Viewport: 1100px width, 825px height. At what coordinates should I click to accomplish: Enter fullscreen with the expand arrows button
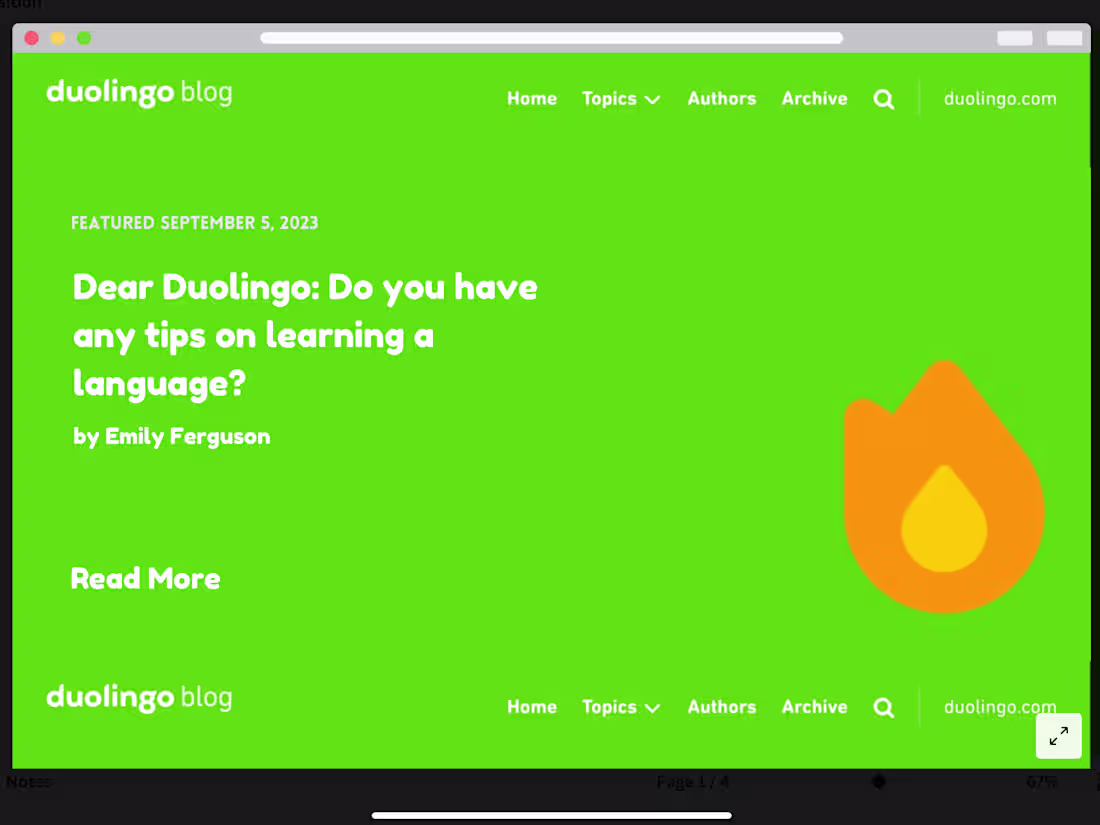pos(1058,736)
